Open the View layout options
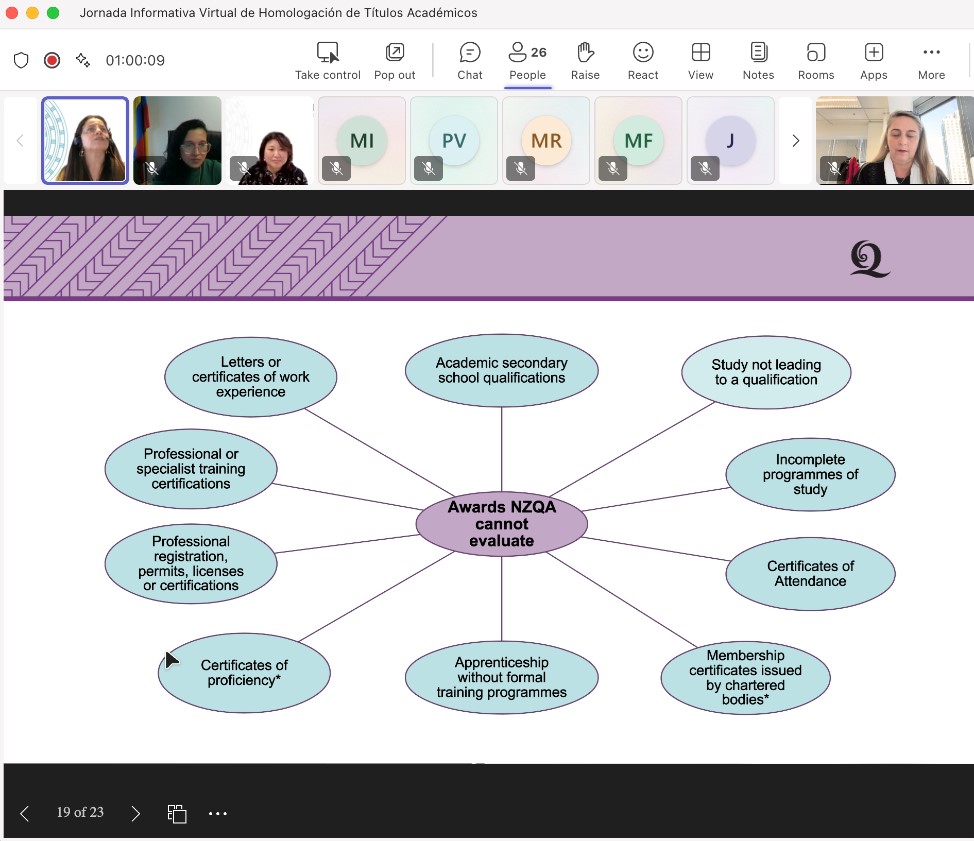 coord(701,61)
